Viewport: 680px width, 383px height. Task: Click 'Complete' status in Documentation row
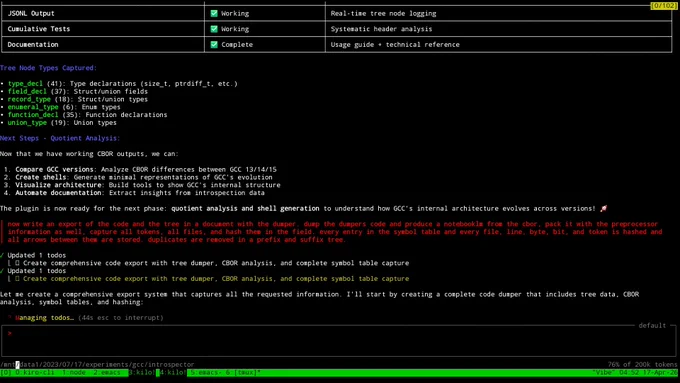tap(237, 45)
